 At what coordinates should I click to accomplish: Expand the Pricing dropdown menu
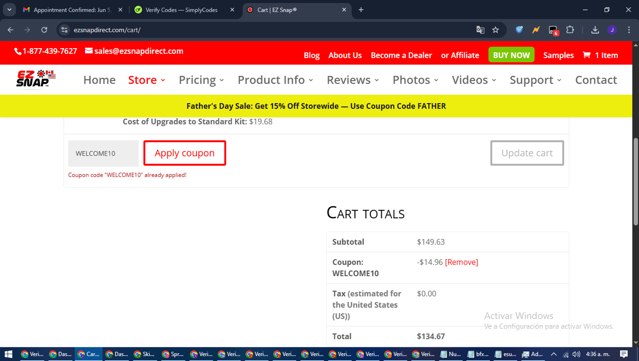point(201,80)
